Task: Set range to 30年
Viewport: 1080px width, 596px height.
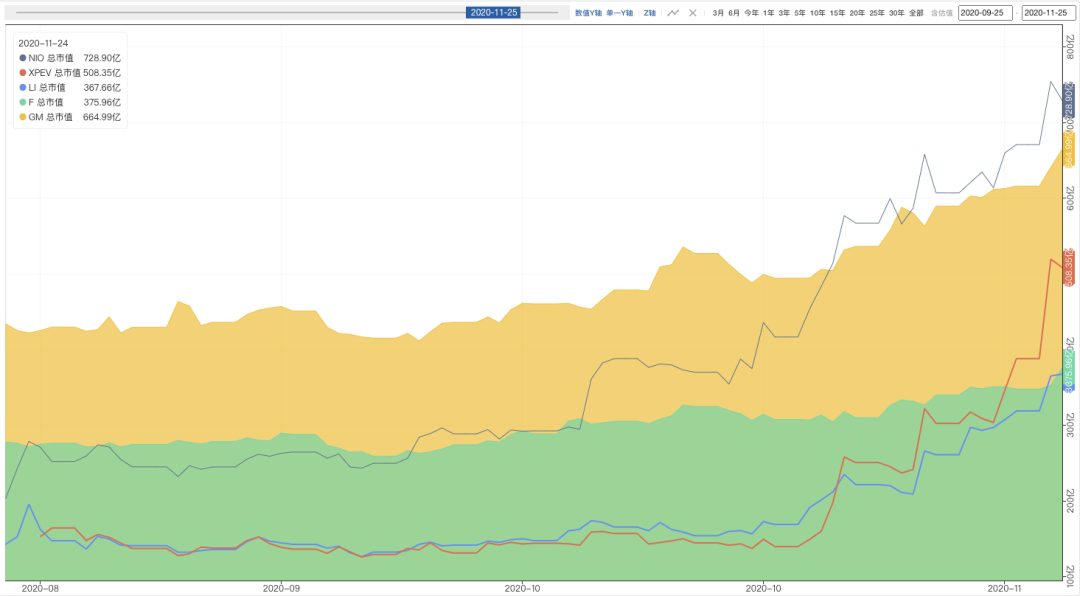Action: 897,13
